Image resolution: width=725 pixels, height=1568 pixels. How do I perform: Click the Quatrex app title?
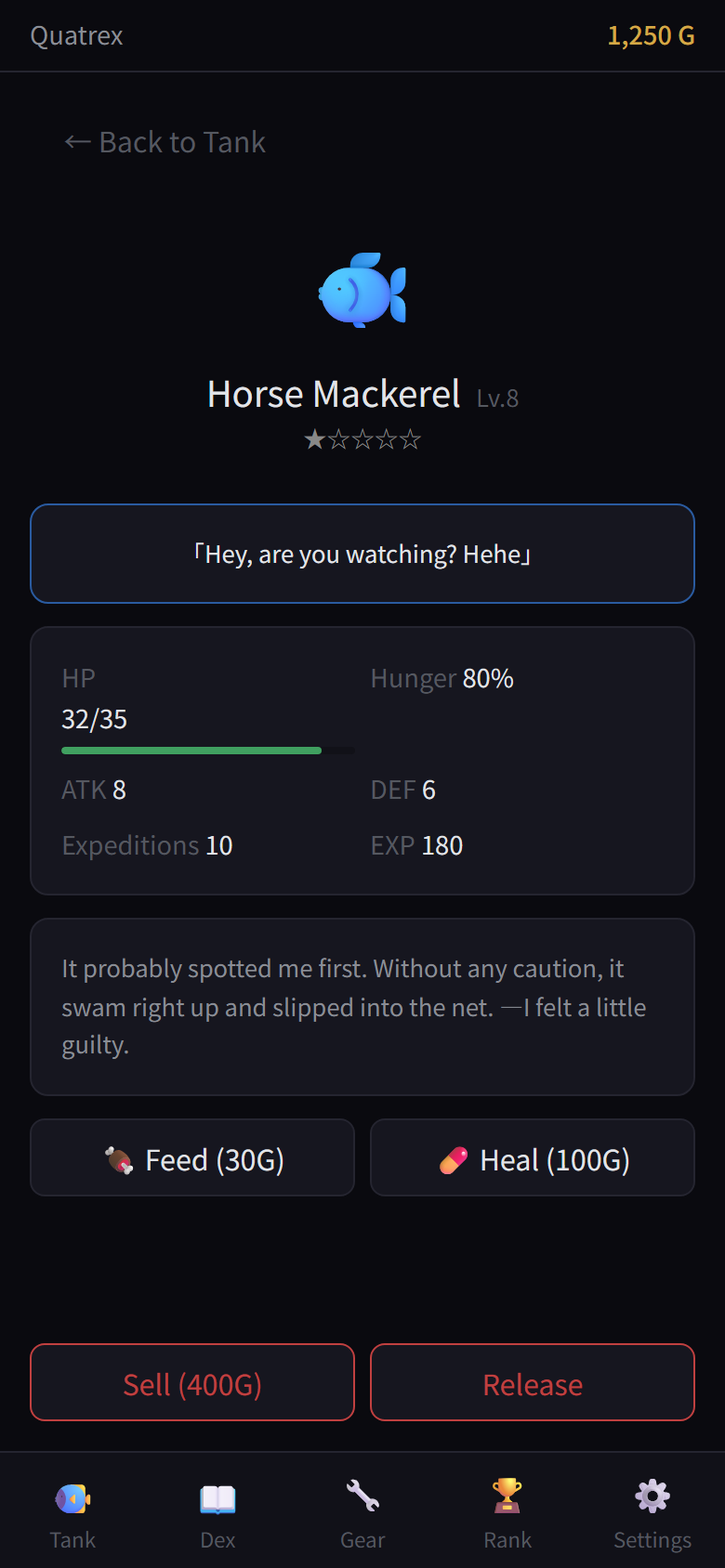[x=76, y=36]
